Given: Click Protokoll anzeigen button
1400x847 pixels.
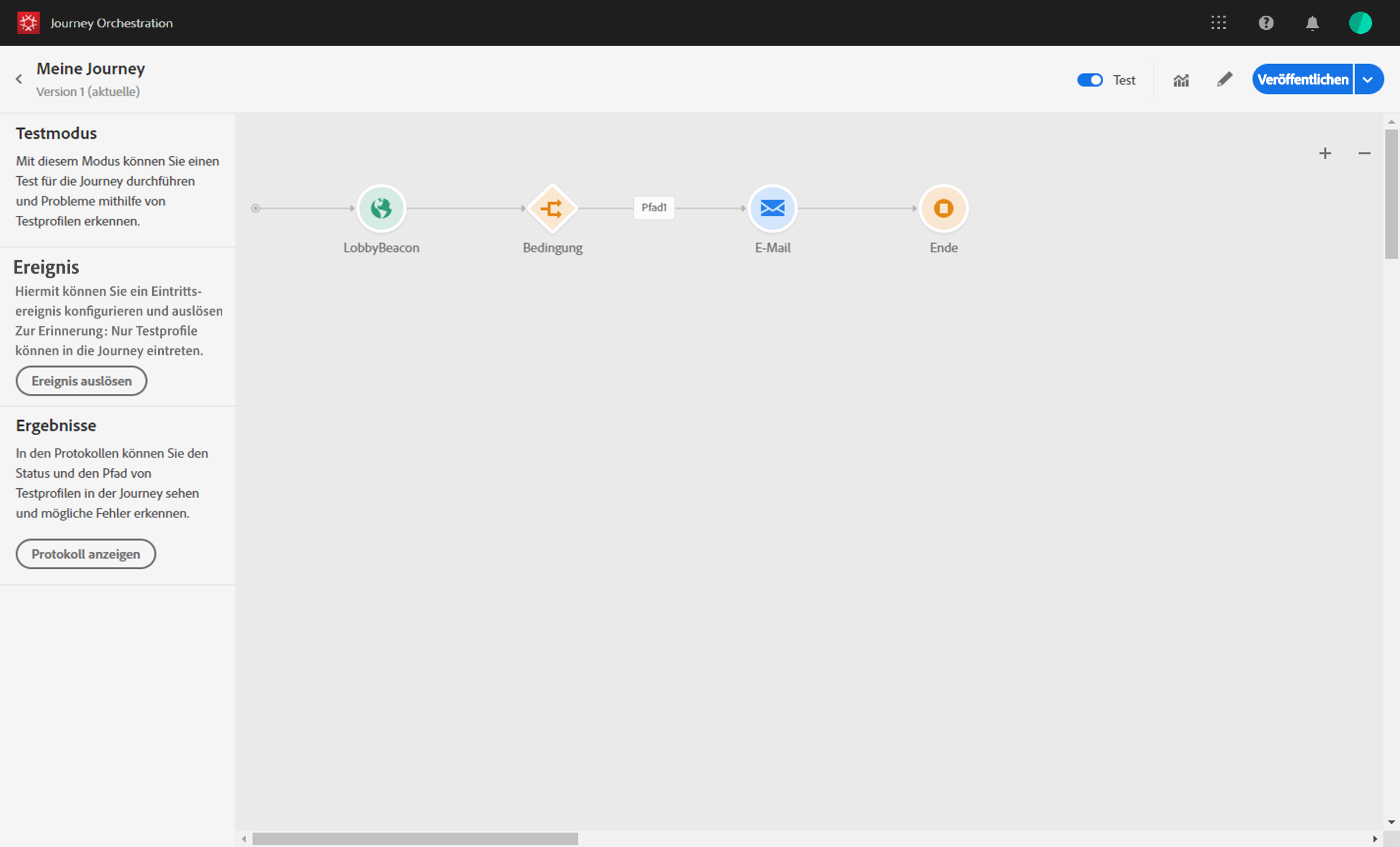Looking at the screenshot, I should pos(86,554).
